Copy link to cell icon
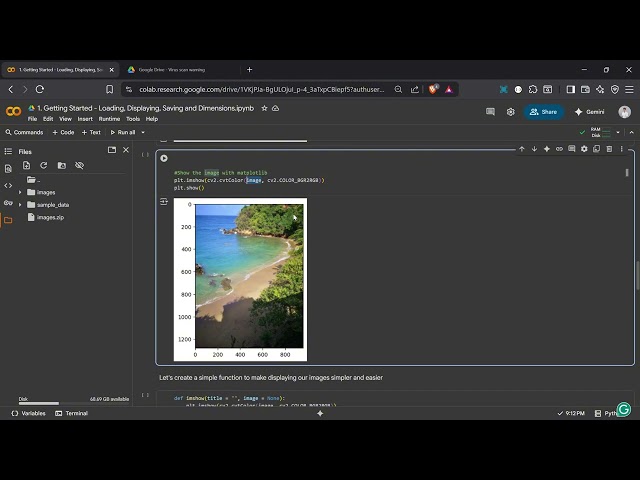Image resolution: width=640 pixels, height=480 pixels. [x=559, y=149]
